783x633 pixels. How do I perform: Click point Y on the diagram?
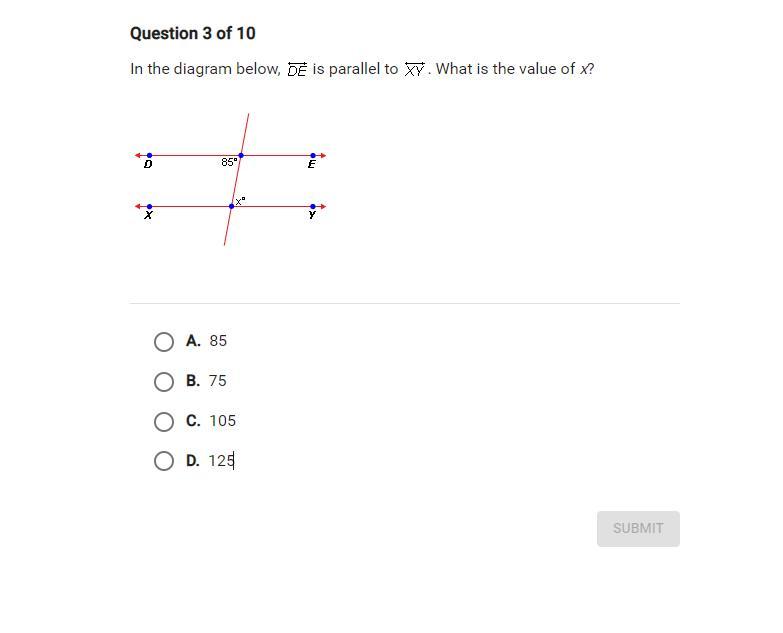coord(313,207)
